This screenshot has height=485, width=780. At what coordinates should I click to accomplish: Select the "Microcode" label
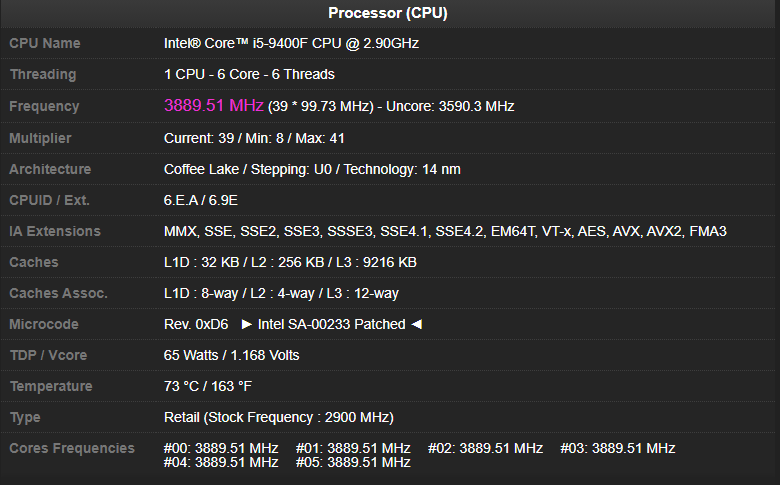coord(44,324)
